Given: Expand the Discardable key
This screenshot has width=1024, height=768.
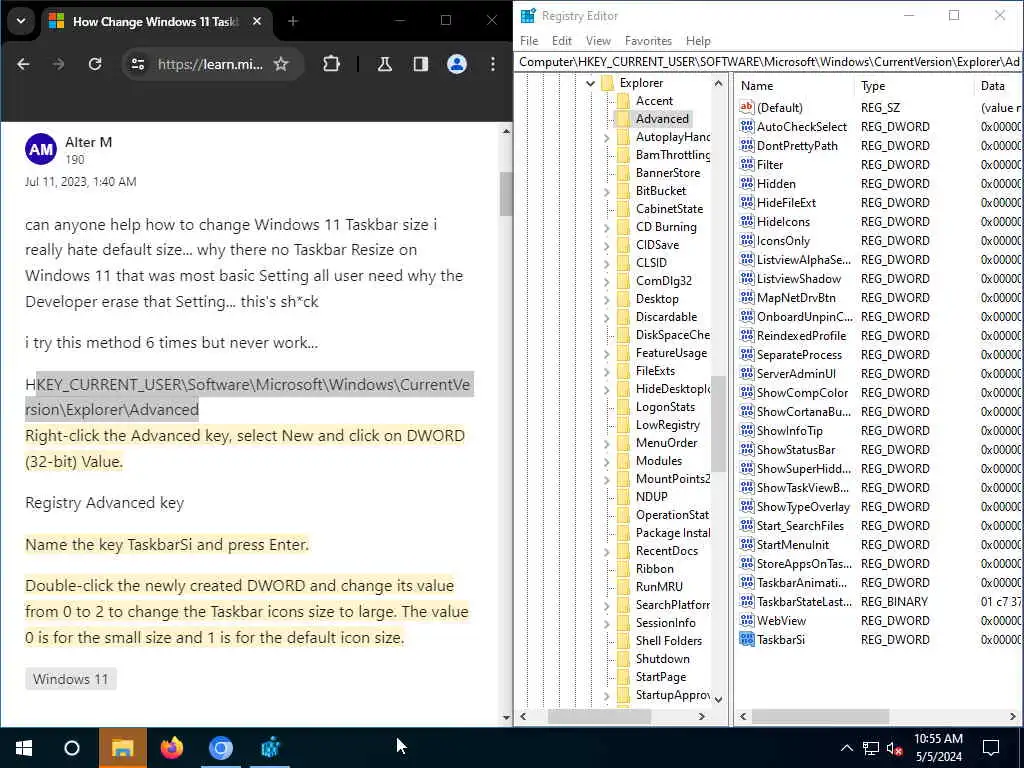Looking at the screenshot, I should [x=607, y=317].
